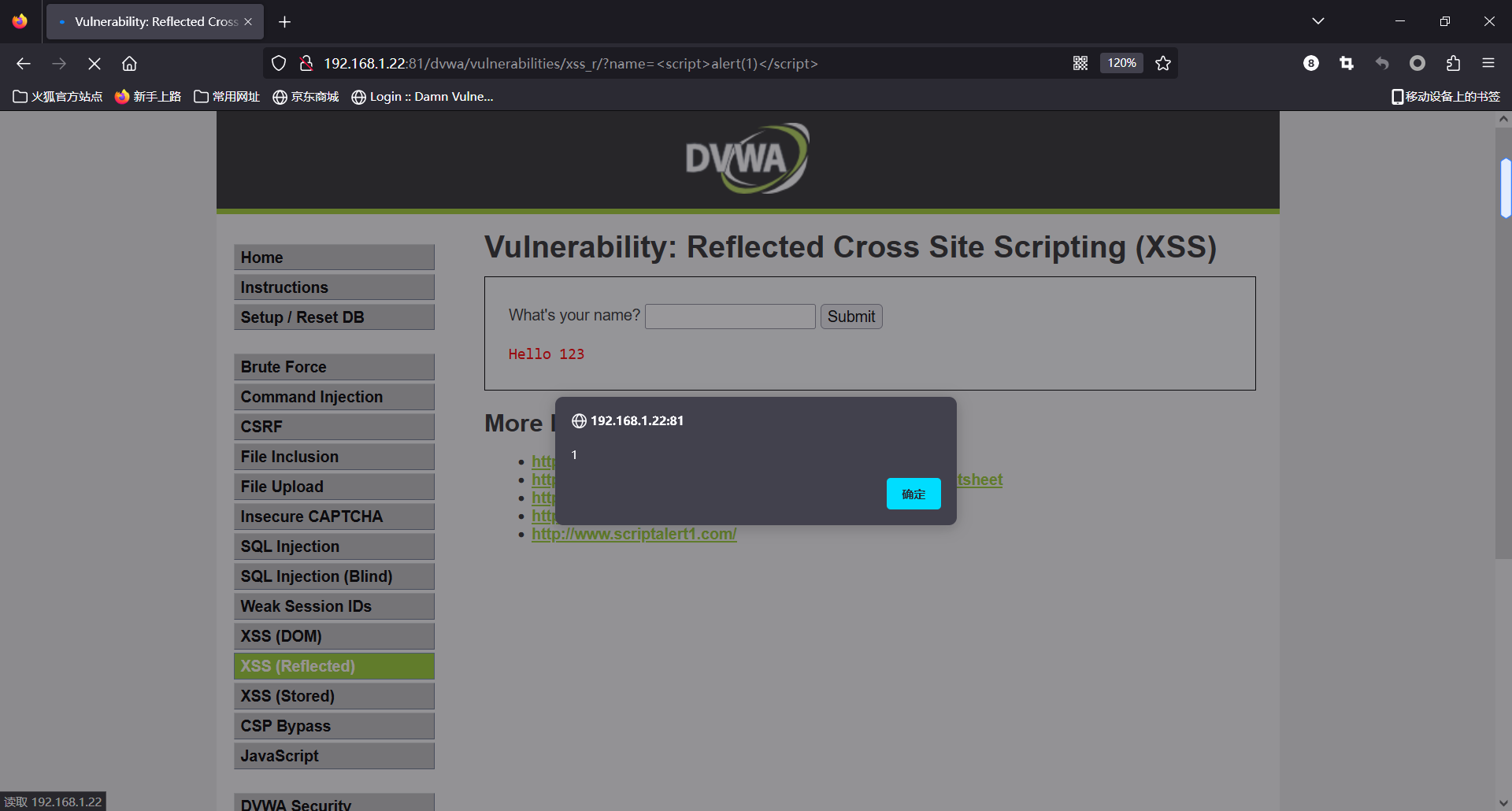Open File Upload page
Image resolution: width=1512 pixels, height=811 pixels.
click(334, 487)
